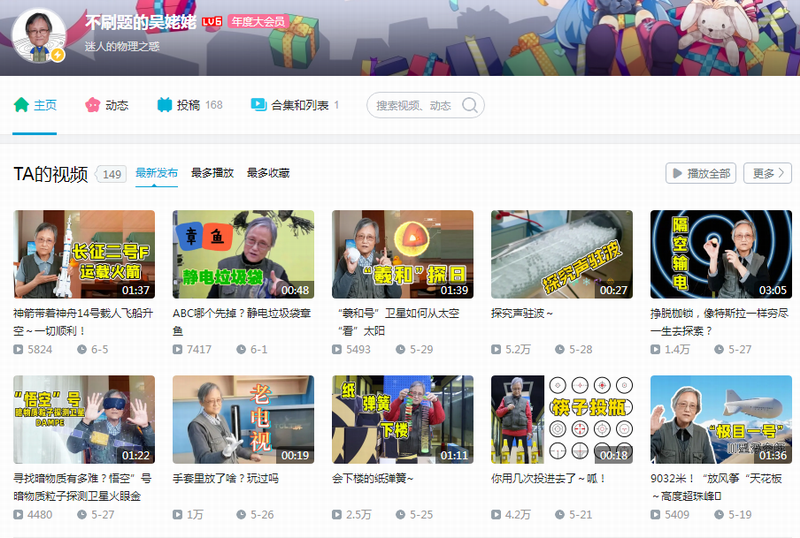The height and width of the screenshot is (538, 800).
Task: Open video title 探究声驻波~
Action: click(522, 313)
